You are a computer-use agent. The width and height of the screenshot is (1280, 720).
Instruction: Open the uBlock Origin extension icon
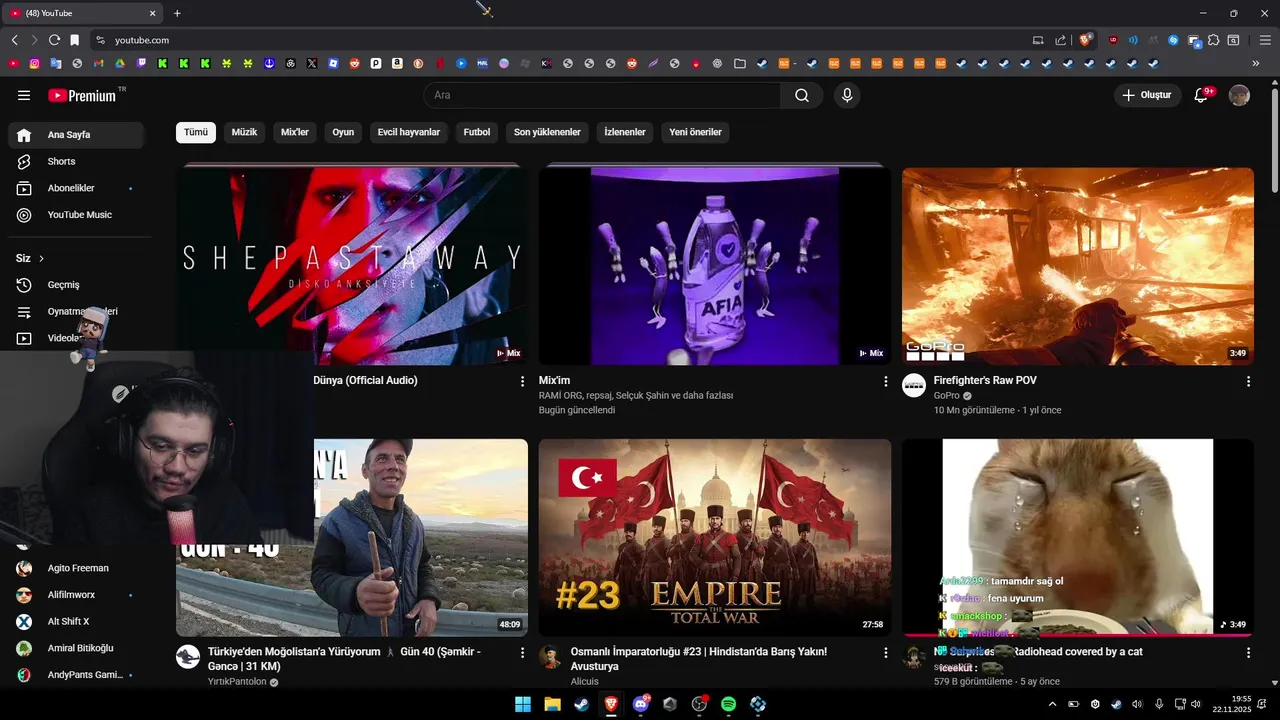pos(1113,40)
